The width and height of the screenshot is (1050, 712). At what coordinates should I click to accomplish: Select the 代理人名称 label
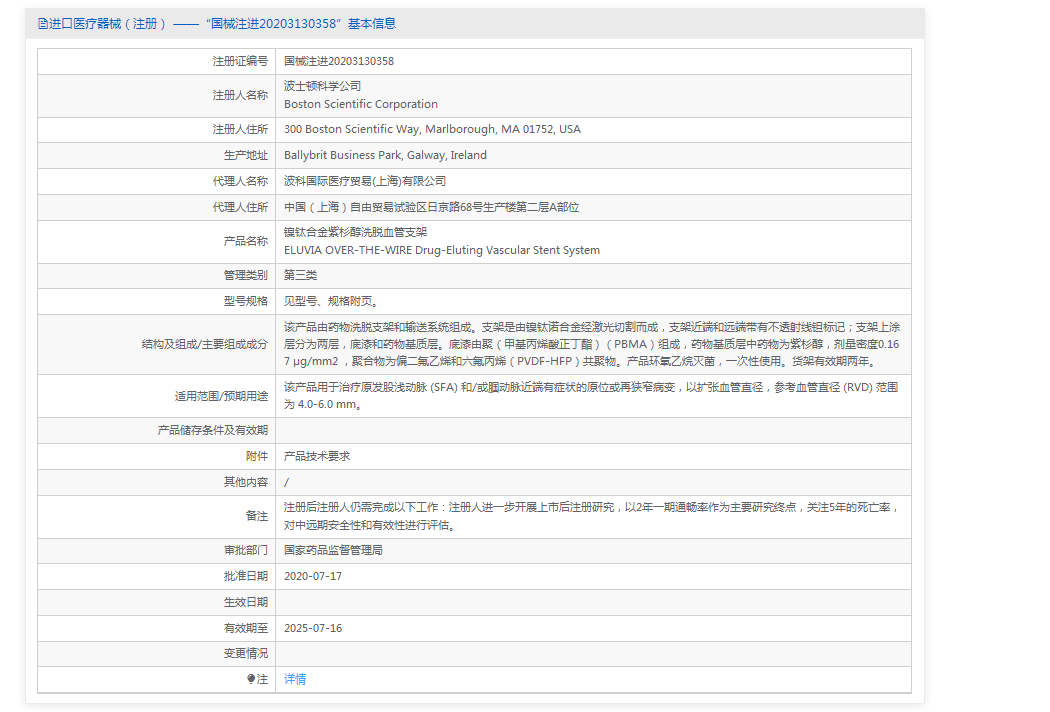click(x=240, y=182)
